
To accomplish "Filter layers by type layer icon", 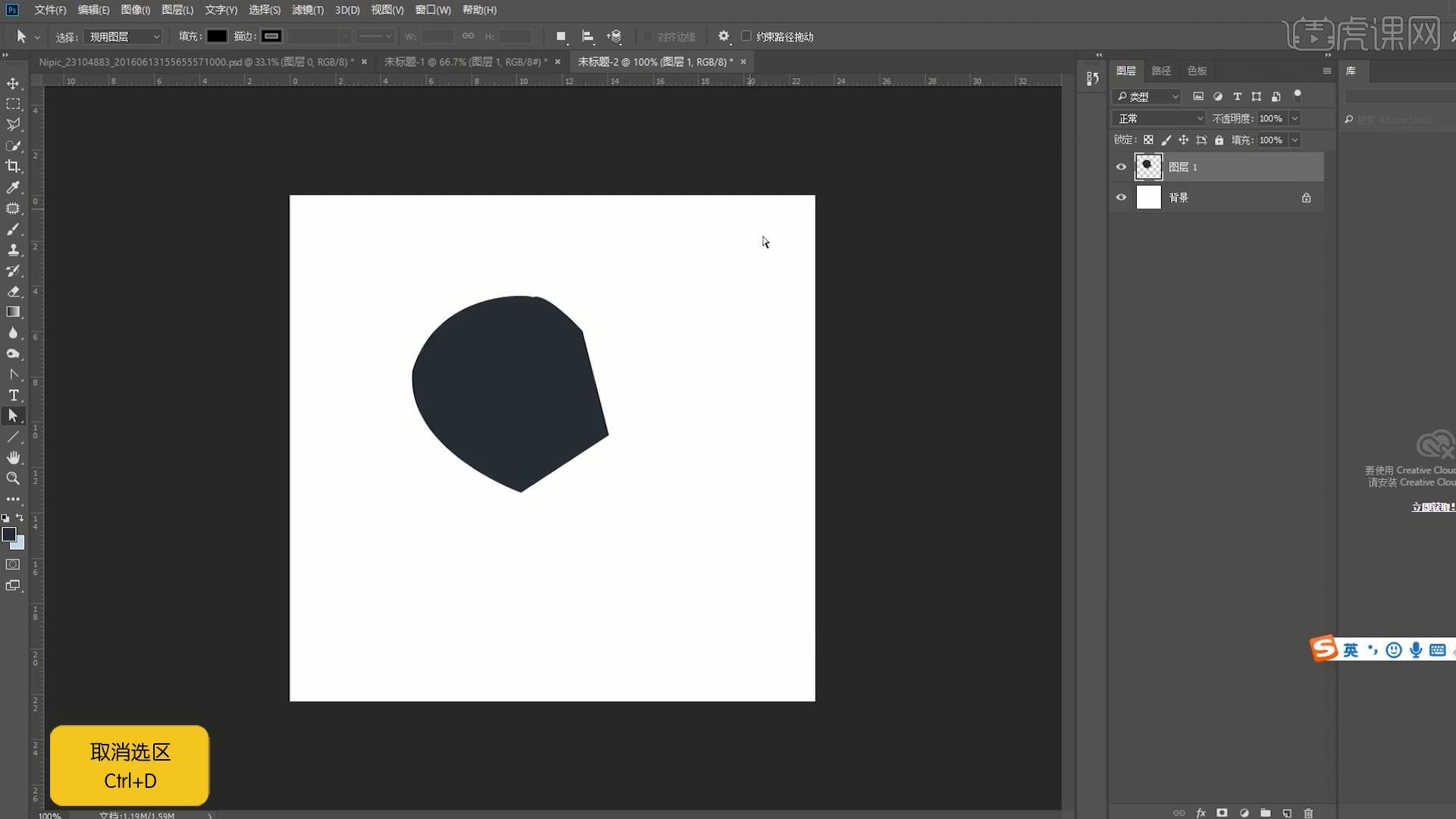I will coord(1238,96).
